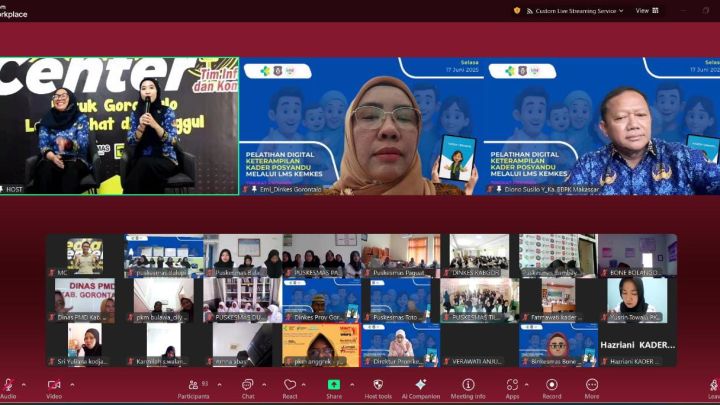The width and height of the screenshot is (720, 405).
Task: Select the DINKES KABGOR participant thumbnail
Action: [479, 256]
